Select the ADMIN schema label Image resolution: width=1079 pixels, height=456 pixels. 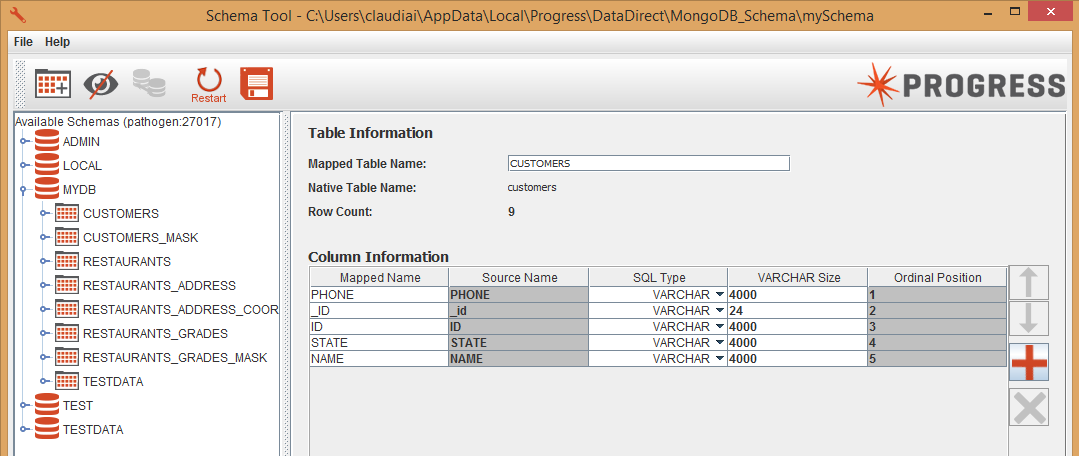81,142
